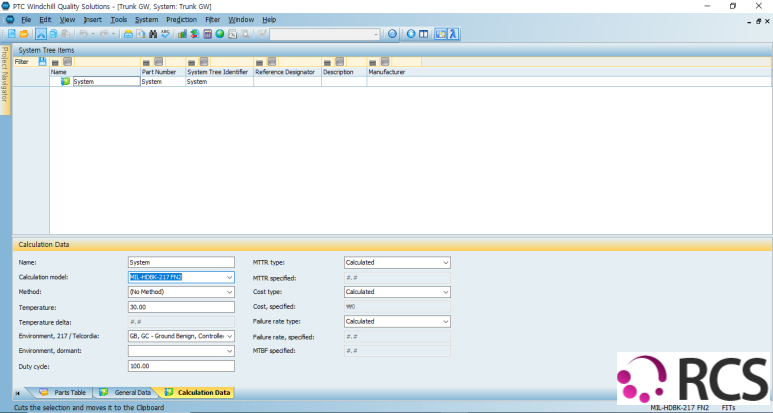Expand MTTR type dropdown
Viewport: 773px width, 413px height.
[445, 263]
